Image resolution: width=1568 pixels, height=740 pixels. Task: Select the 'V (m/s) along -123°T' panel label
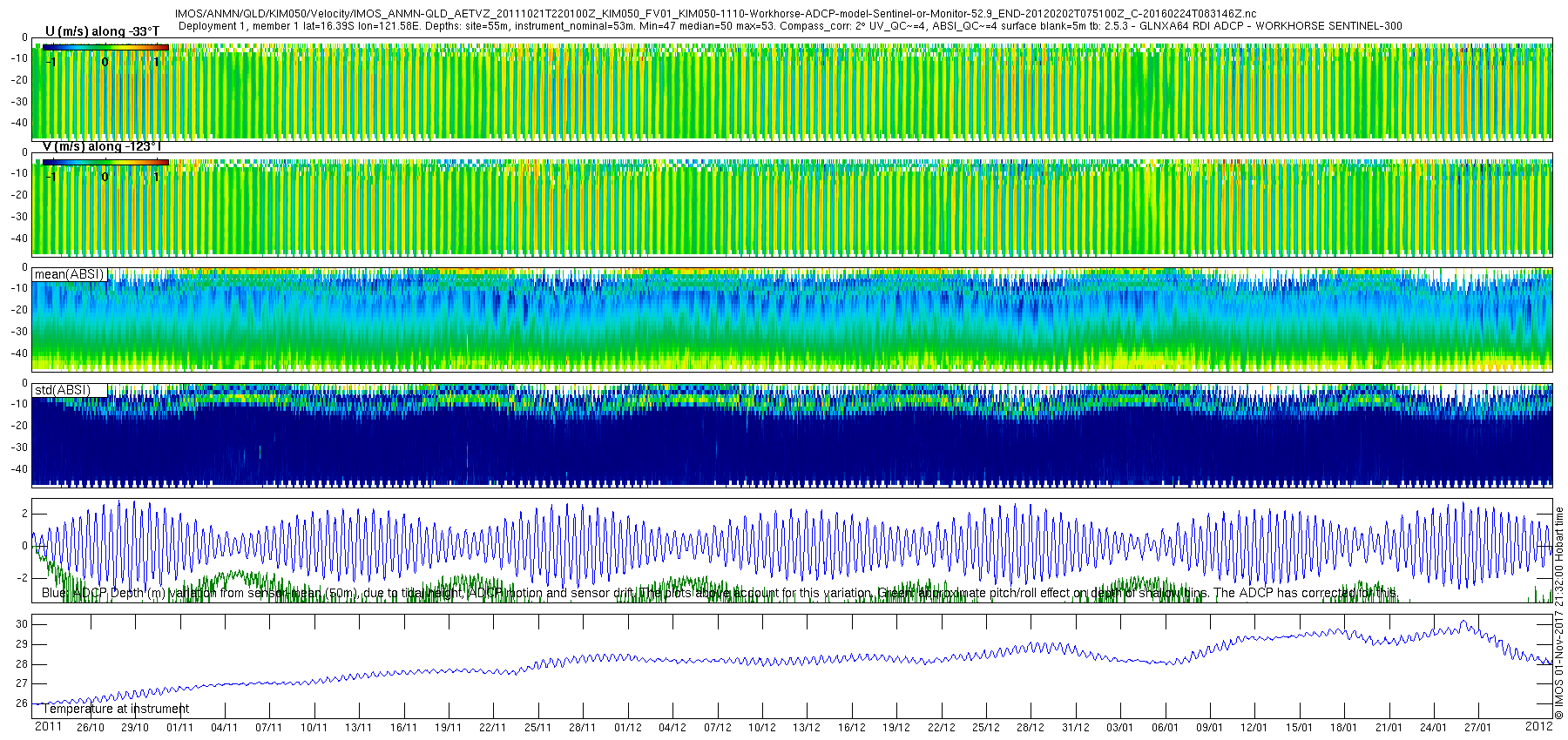(x=102, y=146)
